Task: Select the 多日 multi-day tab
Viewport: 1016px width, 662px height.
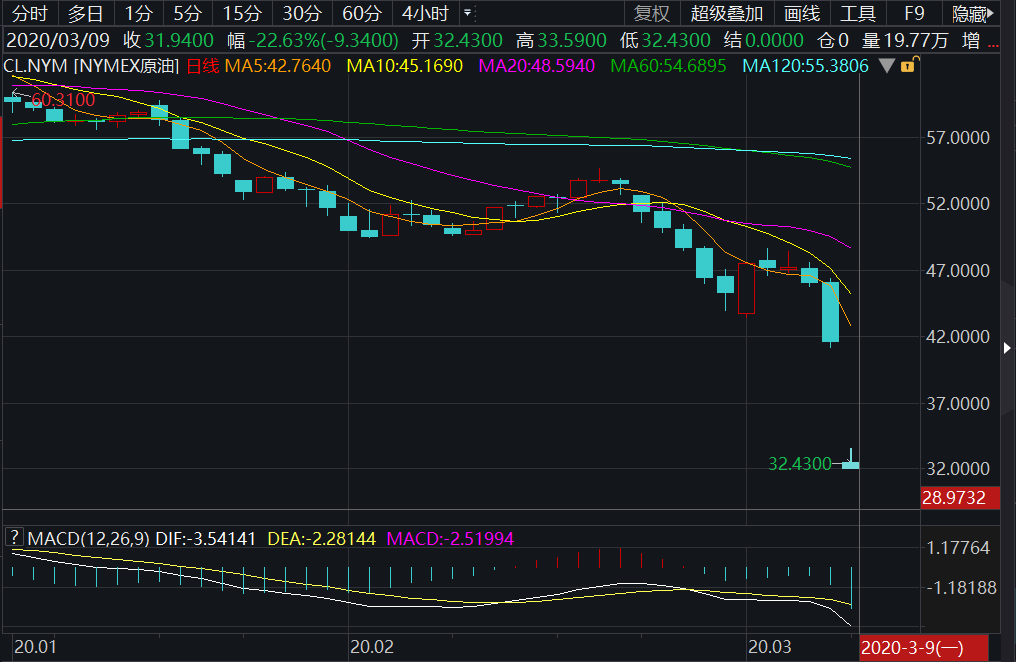Action: [85, 13]
